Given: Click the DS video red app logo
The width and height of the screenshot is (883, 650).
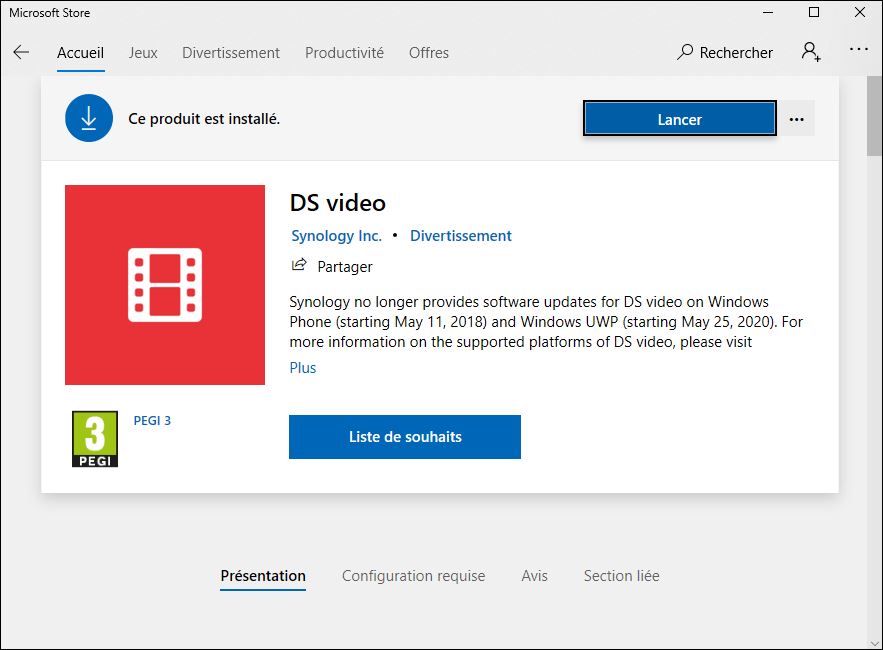Looking at the screenshot, I should point(165,285).
